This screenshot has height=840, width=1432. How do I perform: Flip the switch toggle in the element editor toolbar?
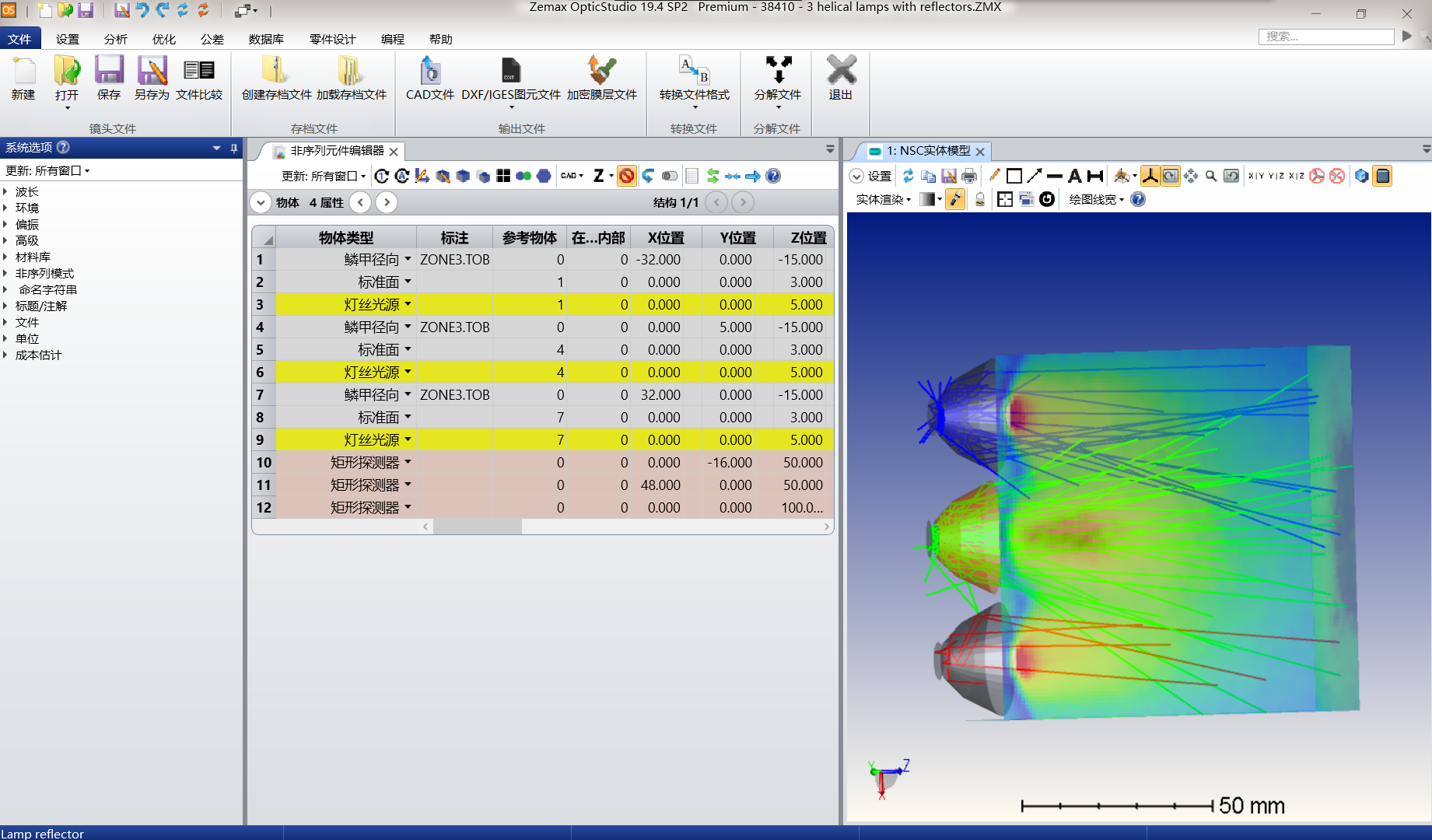pyautogui.click(x=668, y=176)
